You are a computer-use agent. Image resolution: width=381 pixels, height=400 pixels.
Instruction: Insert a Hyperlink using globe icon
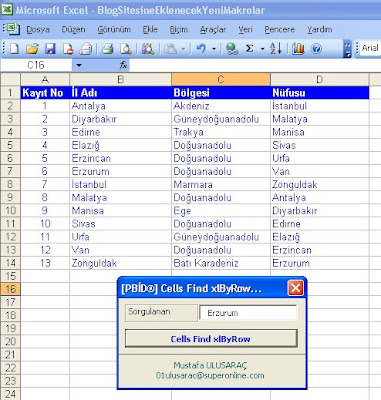pyautogui.click(x=232, y=49)
